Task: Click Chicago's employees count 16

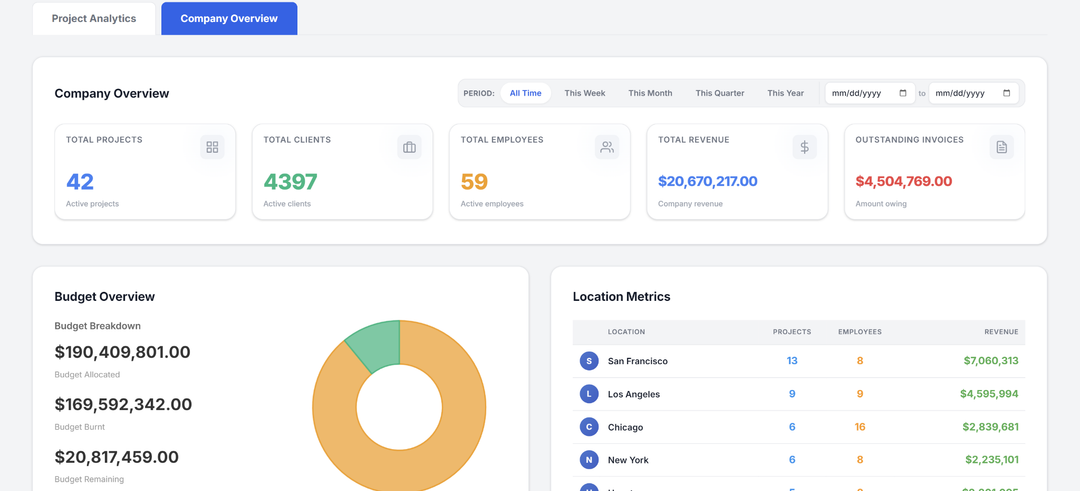Action: [860, 427]
